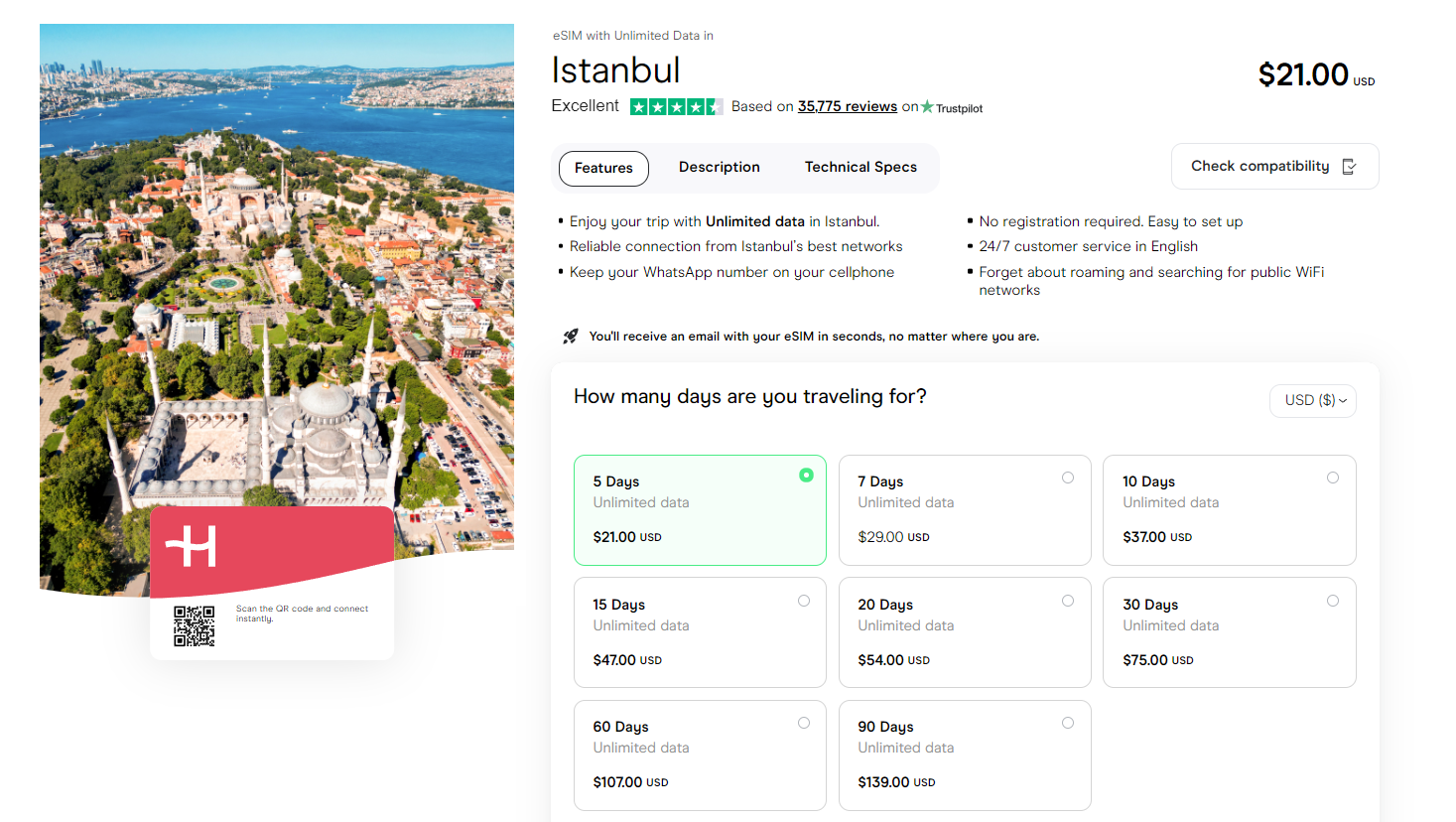Click the green star rating bar
1456x822 pixels.
point(675,106)
